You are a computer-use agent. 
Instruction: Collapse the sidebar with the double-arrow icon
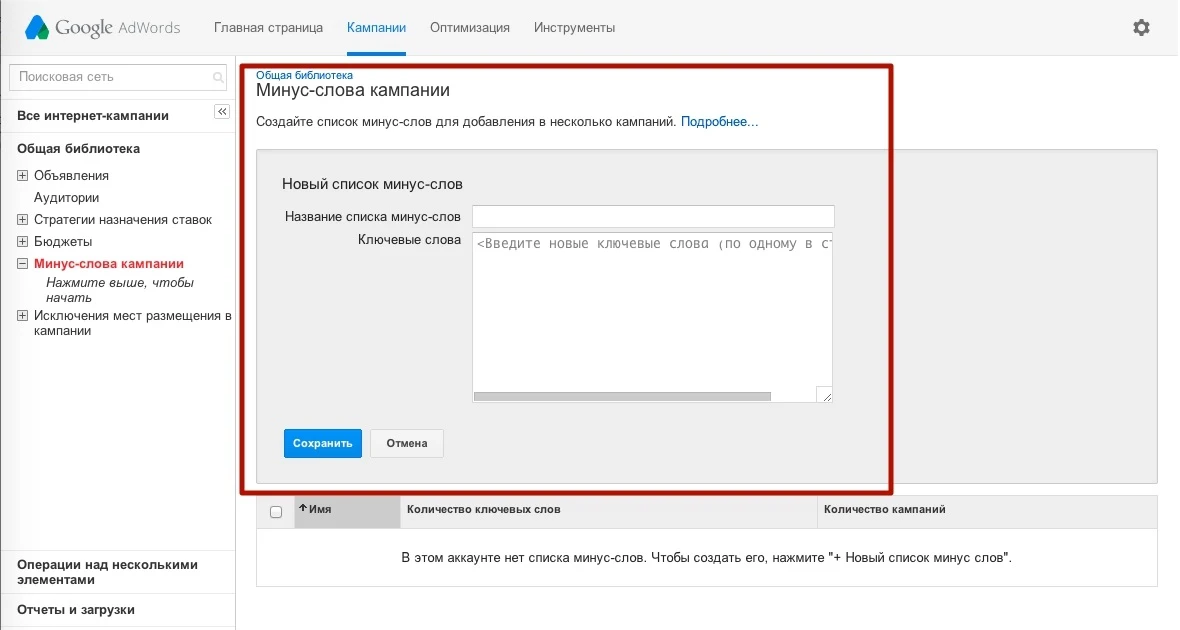(x=222, y=111)
